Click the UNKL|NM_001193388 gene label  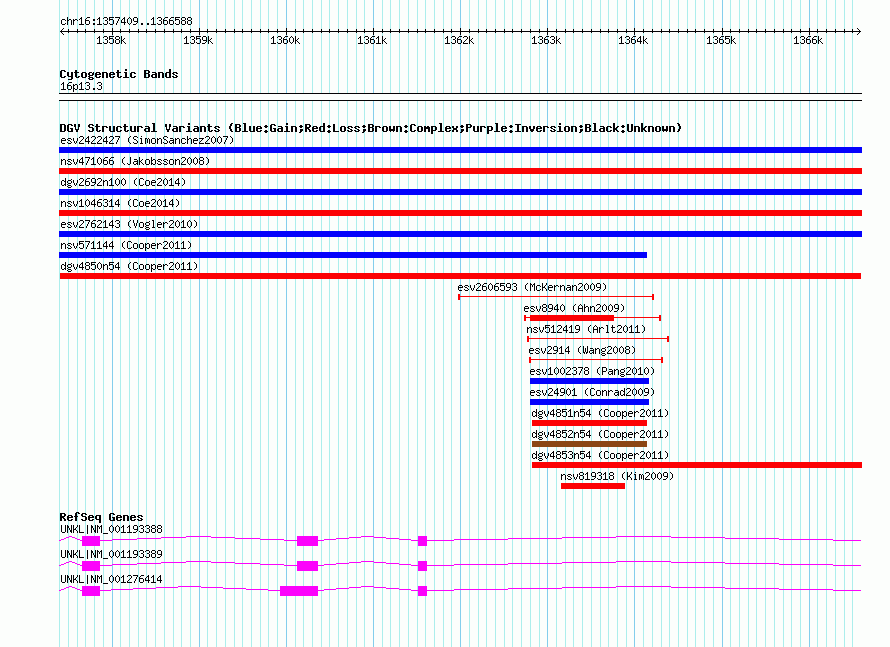click(x=111, y=529)
